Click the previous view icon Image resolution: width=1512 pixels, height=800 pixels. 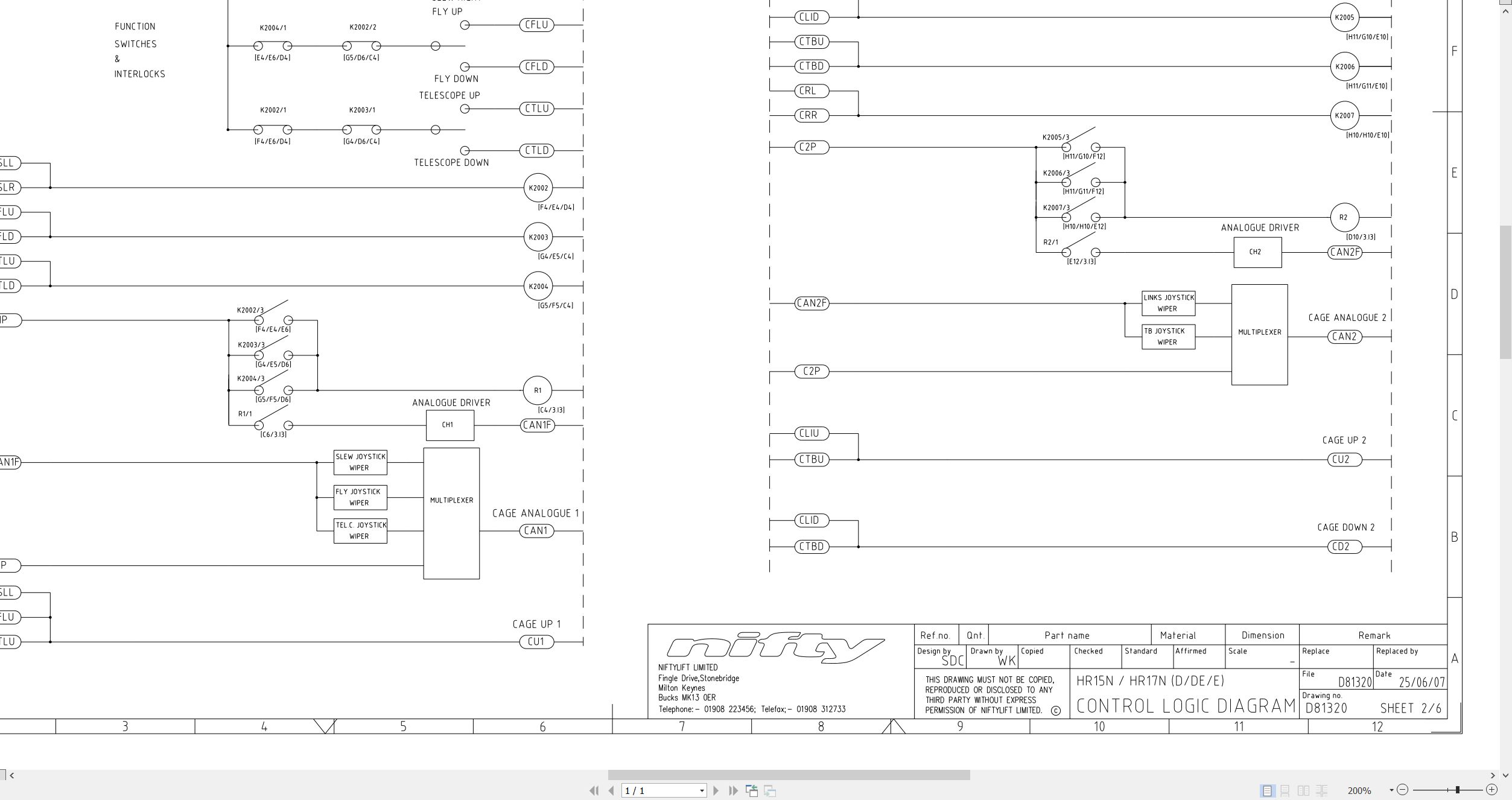[x=752, y=790]
